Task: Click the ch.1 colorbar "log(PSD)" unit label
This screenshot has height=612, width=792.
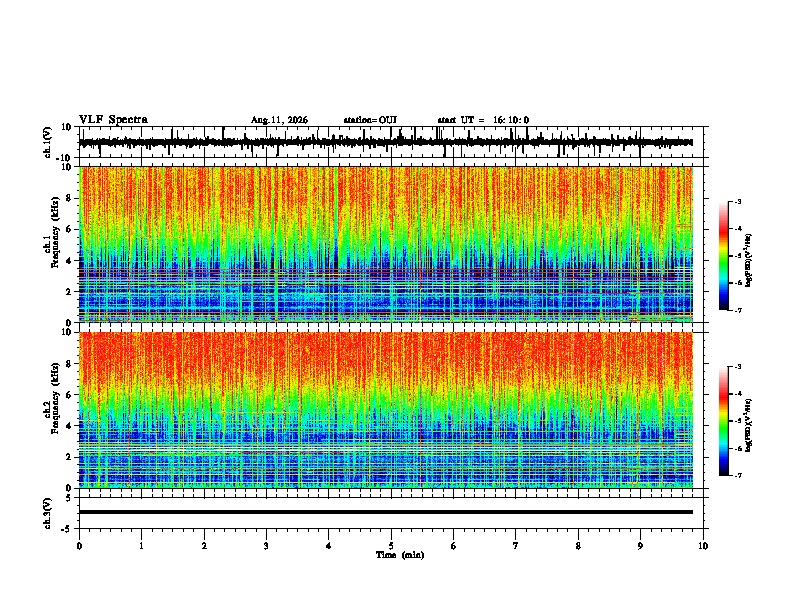Action: [x=748, y=261]
